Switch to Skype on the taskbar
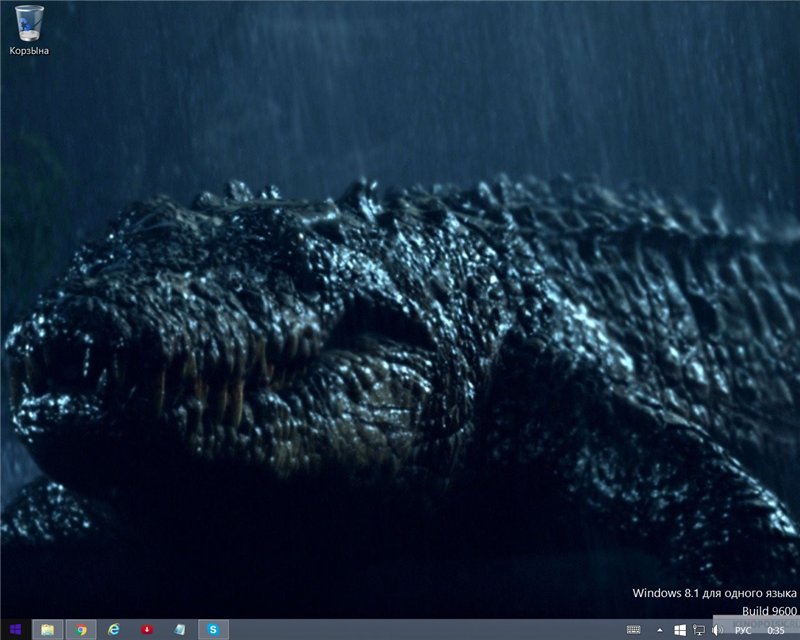The image size is (800, 640). [213, 630]
